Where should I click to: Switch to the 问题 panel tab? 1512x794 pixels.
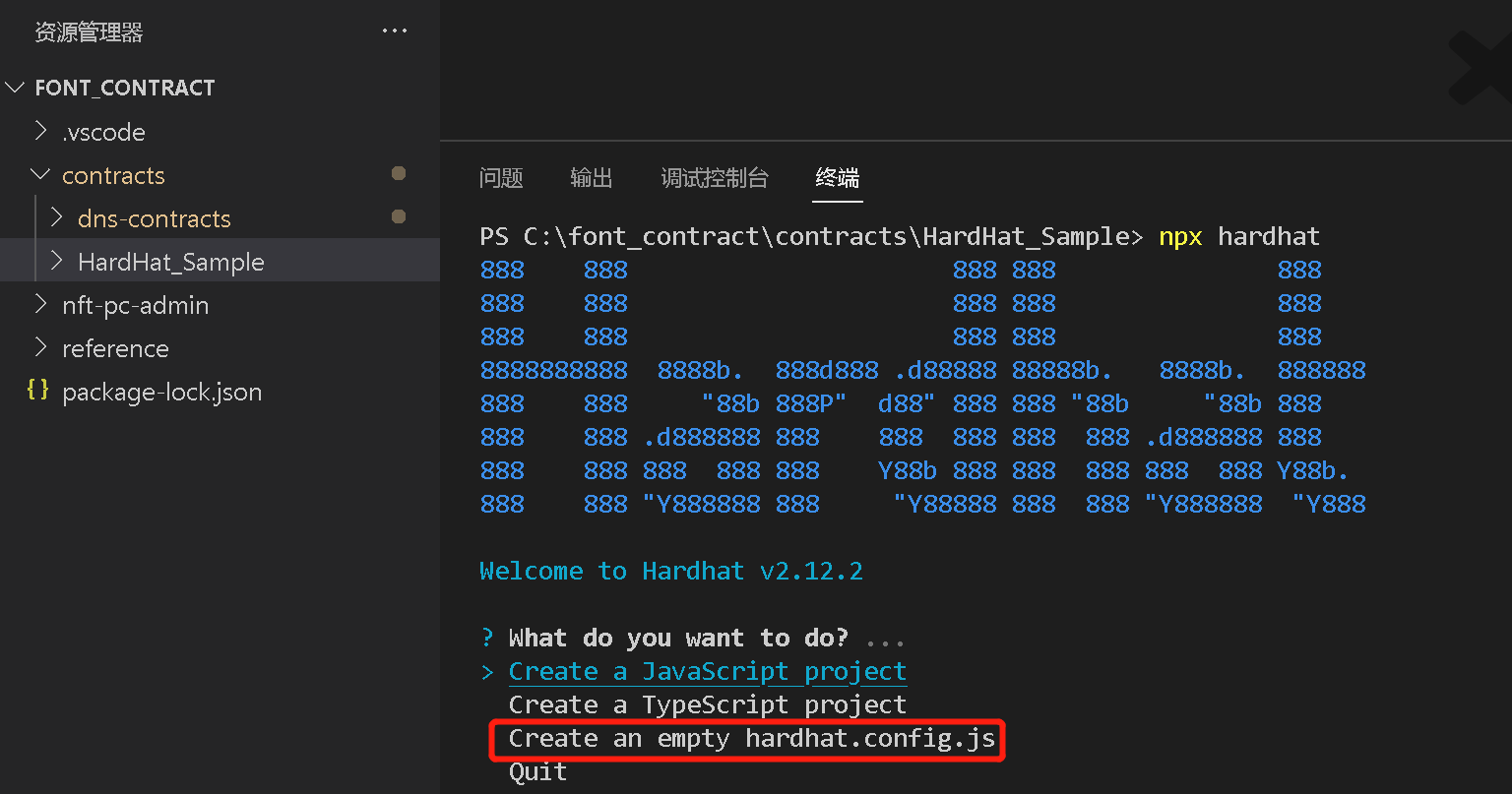pyautogui.click(x=501, y=178)
